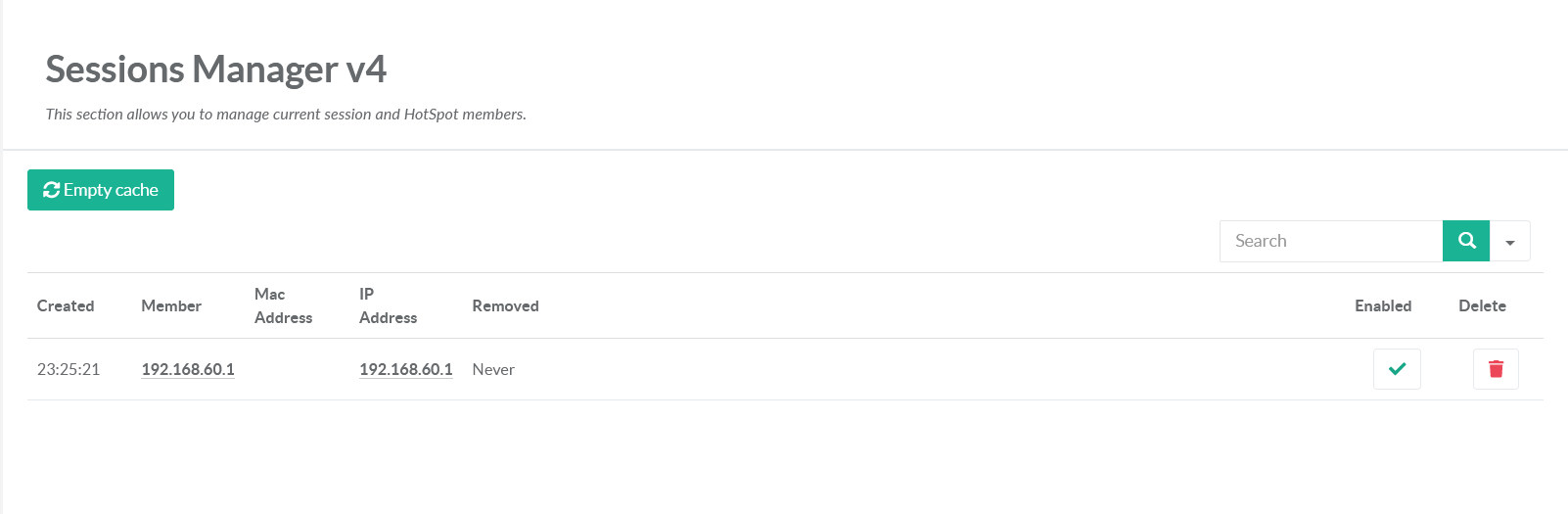The image size is (1568, 514).
Task: Sort by the Member column header
Action: (x=171, y=305)
